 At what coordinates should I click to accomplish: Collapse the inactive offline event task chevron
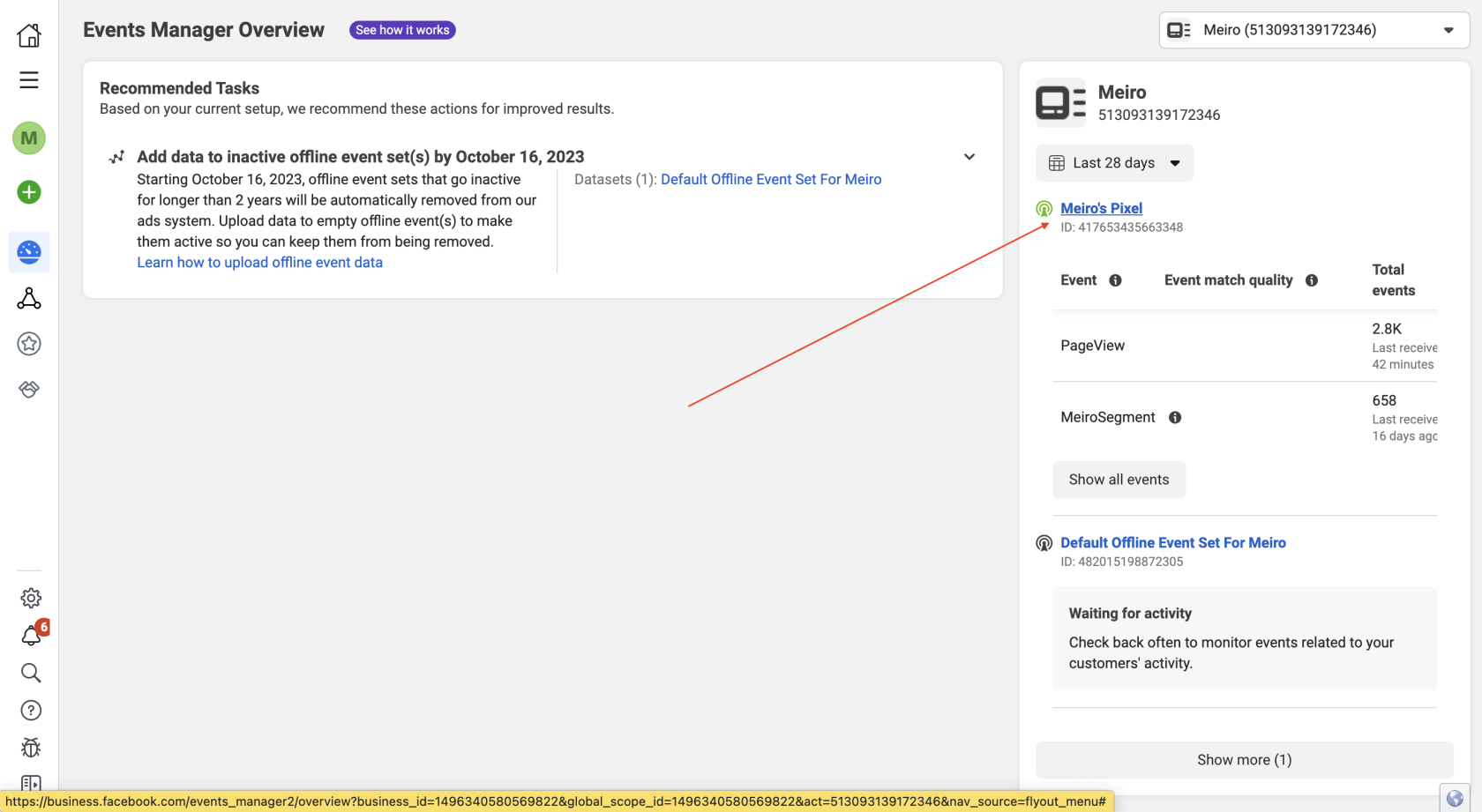coord(969,157)
